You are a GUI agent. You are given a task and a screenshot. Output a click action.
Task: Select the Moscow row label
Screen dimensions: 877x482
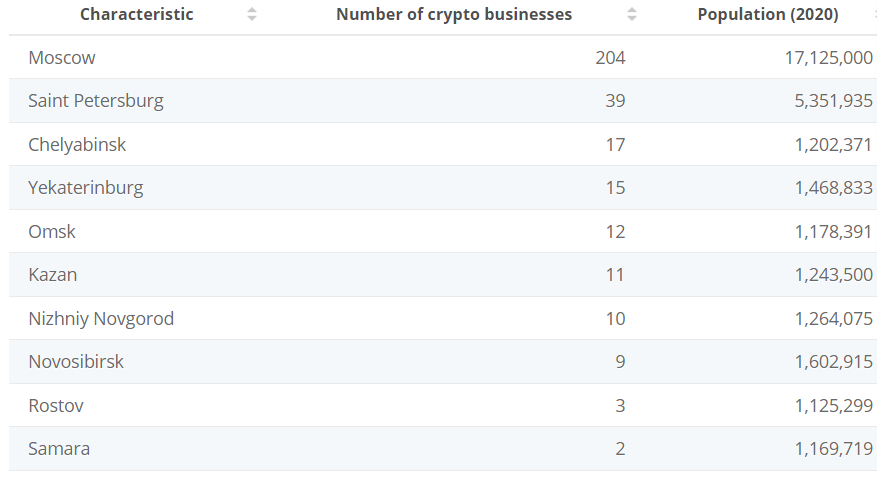(62, 58)
